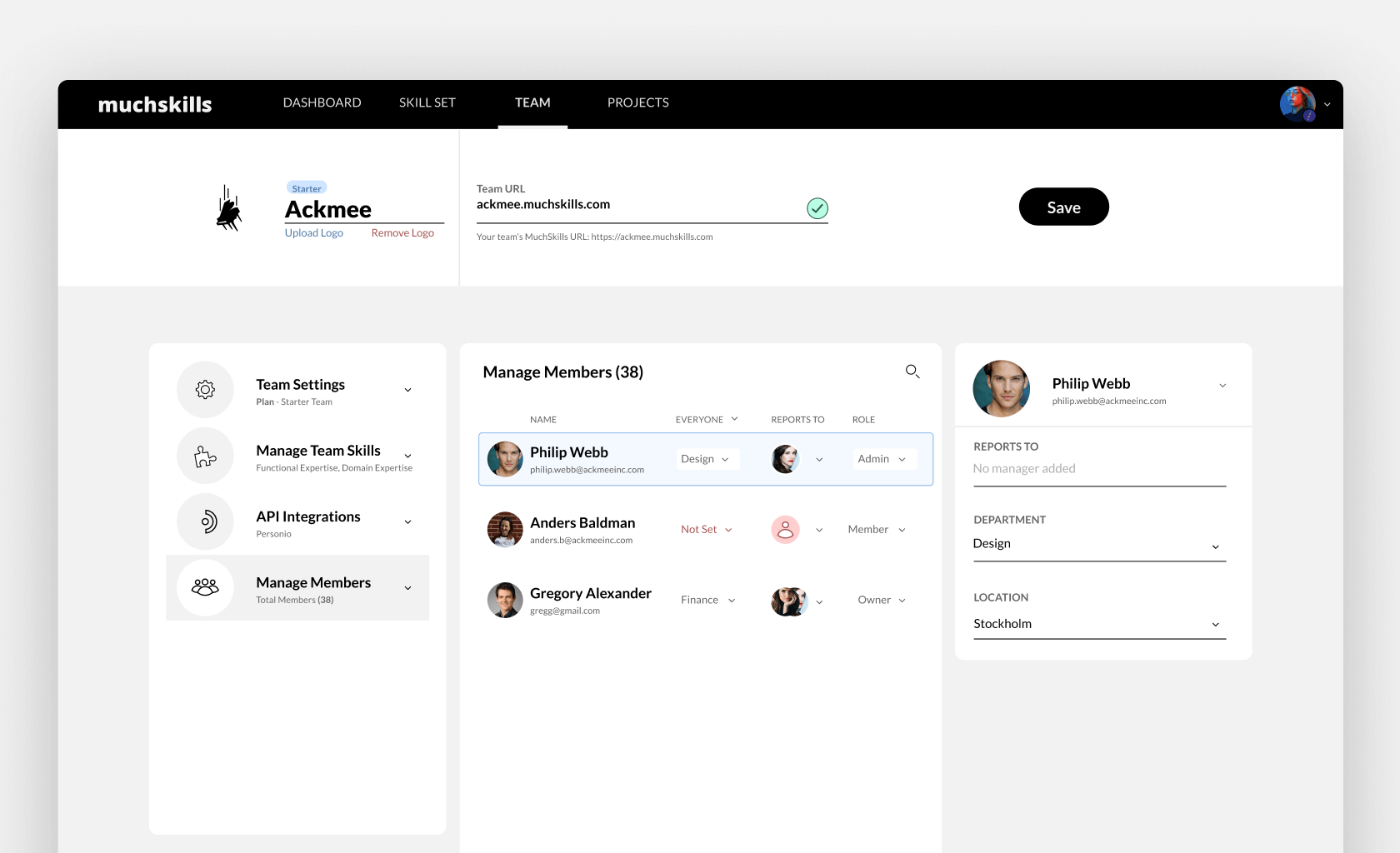
Task: Expand the API Integrations section
Action: pyautogui.click(x=408, y=522)
